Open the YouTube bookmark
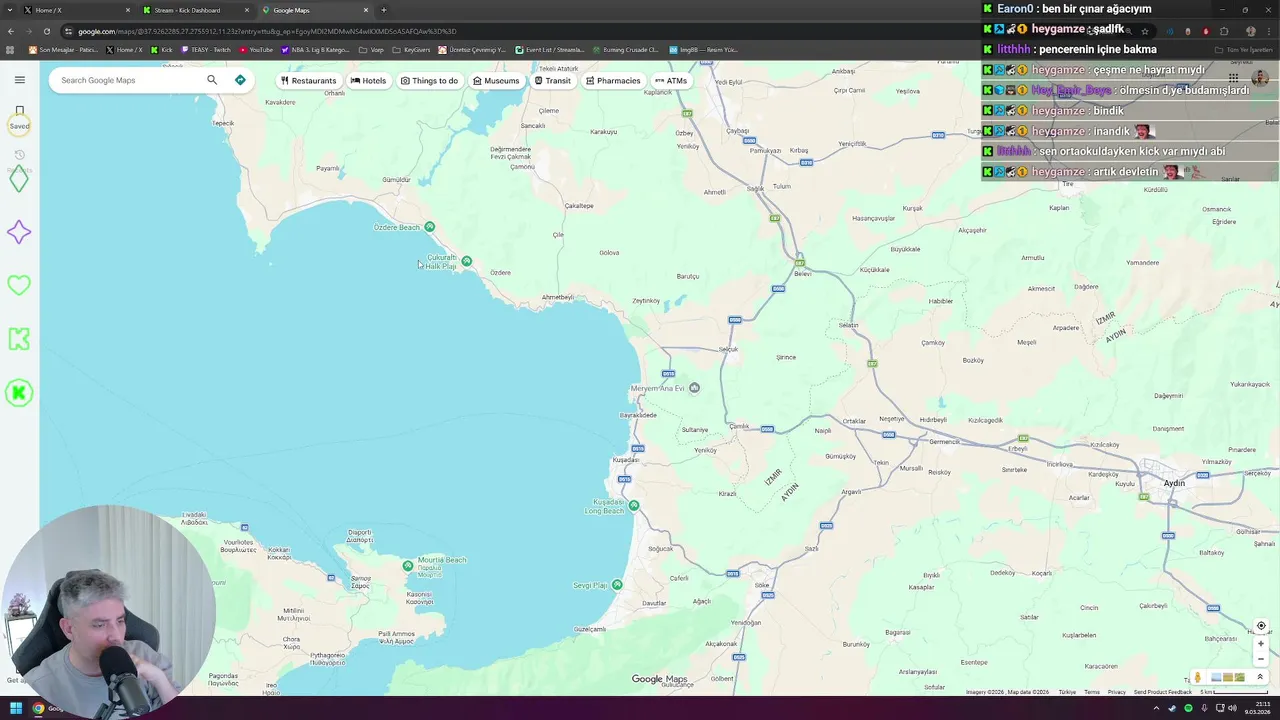Viewport: 1280px width, 720px height. click(x=256, y=49)
